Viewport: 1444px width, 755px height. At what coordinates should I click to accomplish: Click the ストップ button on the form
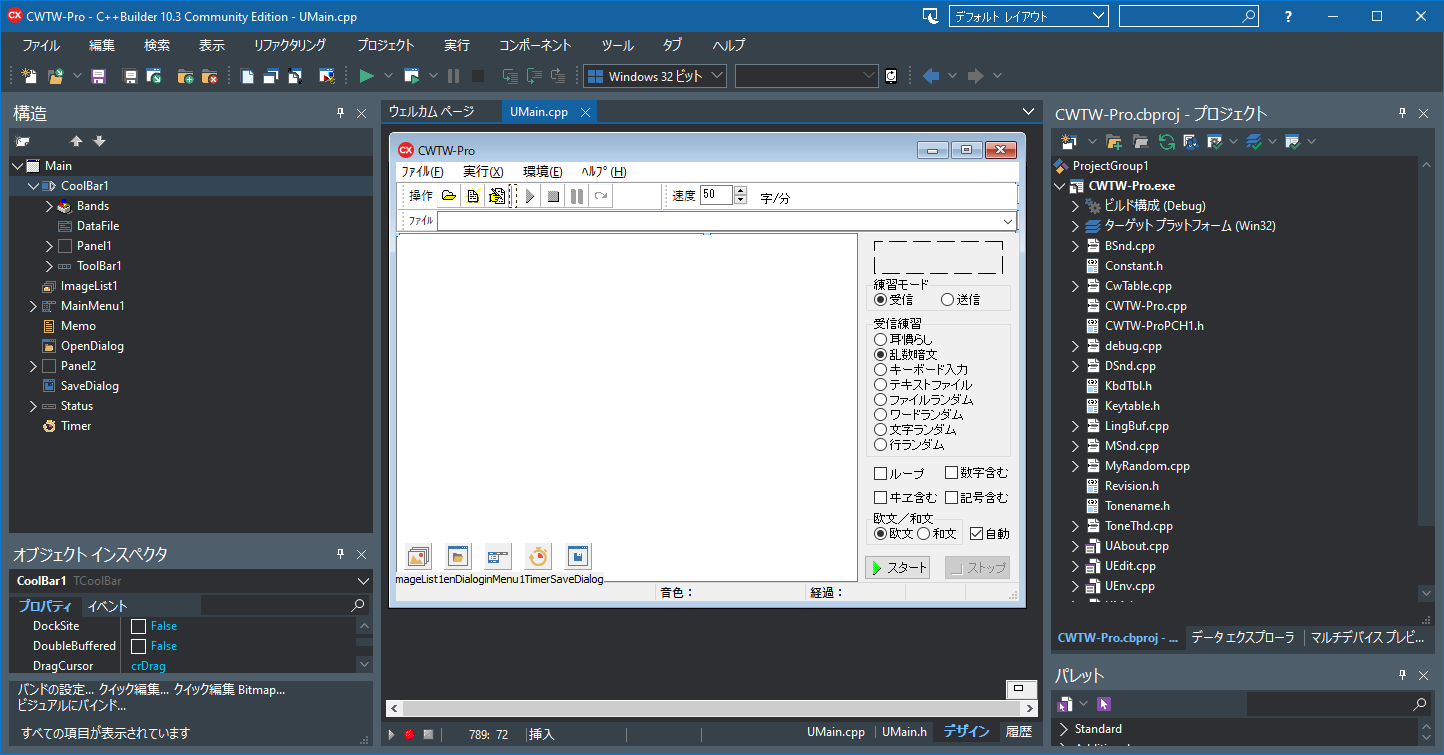pyautogui.click(x=977, y=568)
